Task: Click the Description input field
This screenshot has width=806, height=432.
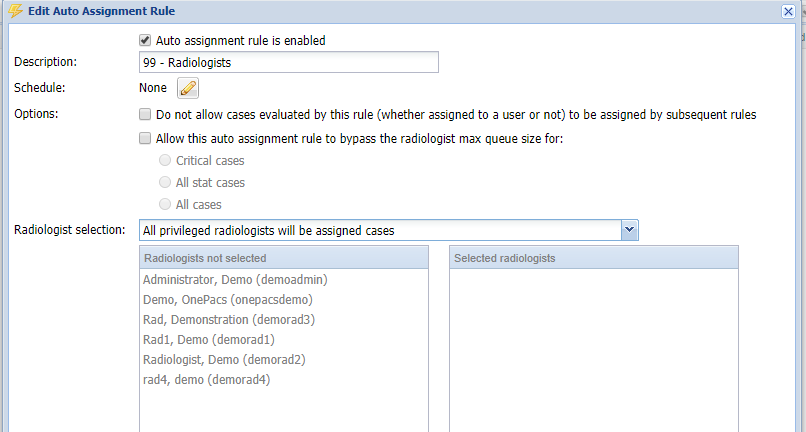Action: click(289, 62)
